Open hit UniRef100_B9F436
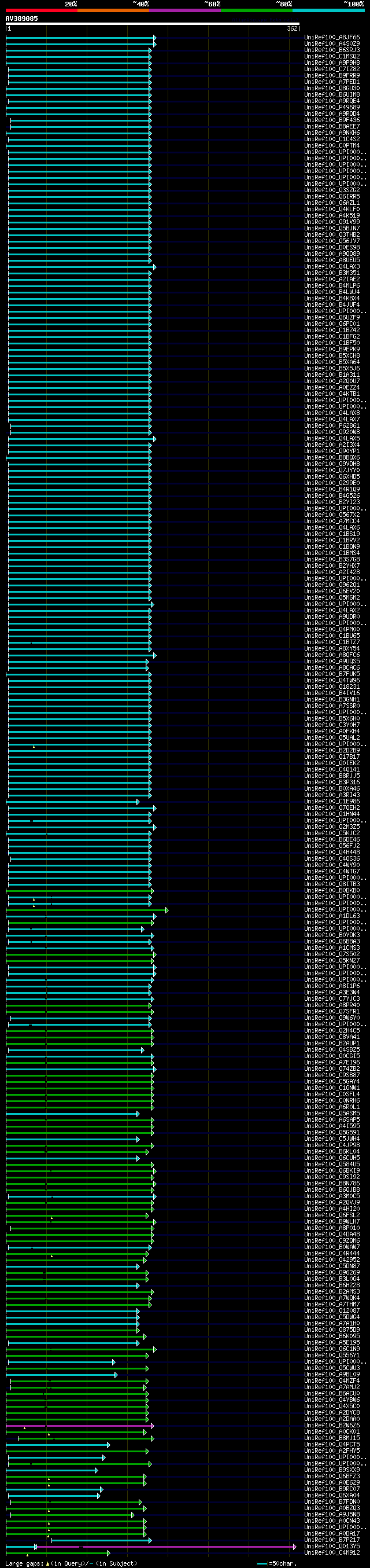 point(332,120)
